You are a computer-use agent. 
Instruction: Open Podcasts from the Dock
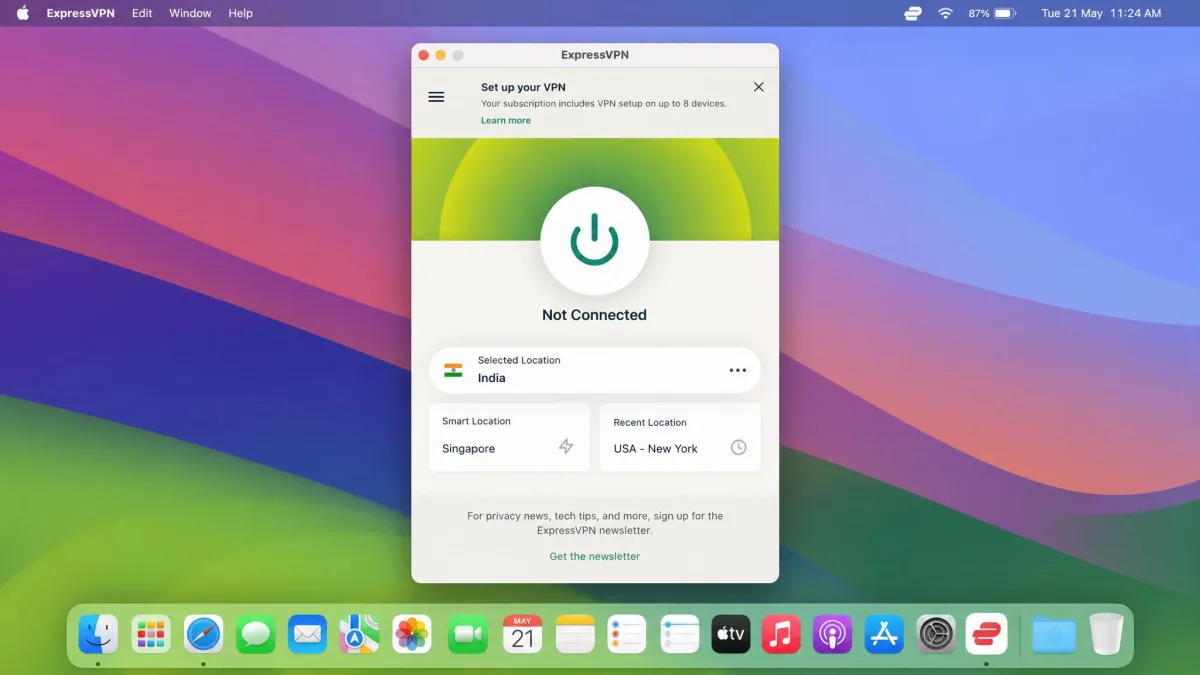coord(833,634)
